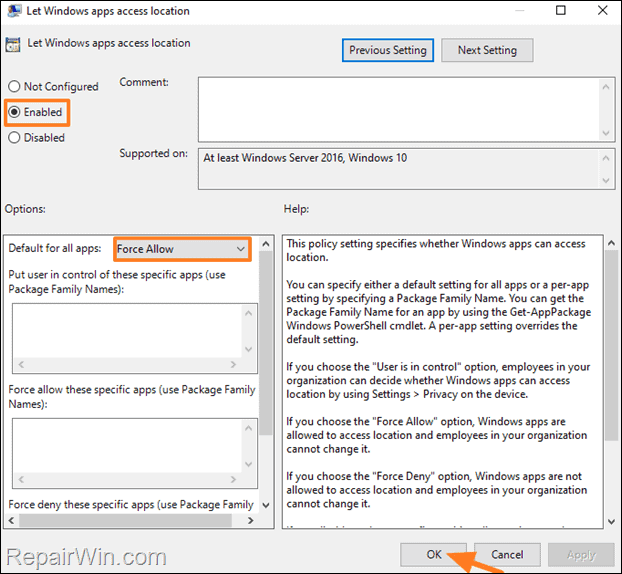
Task: Click the Next Setting button
Action: 487,50
